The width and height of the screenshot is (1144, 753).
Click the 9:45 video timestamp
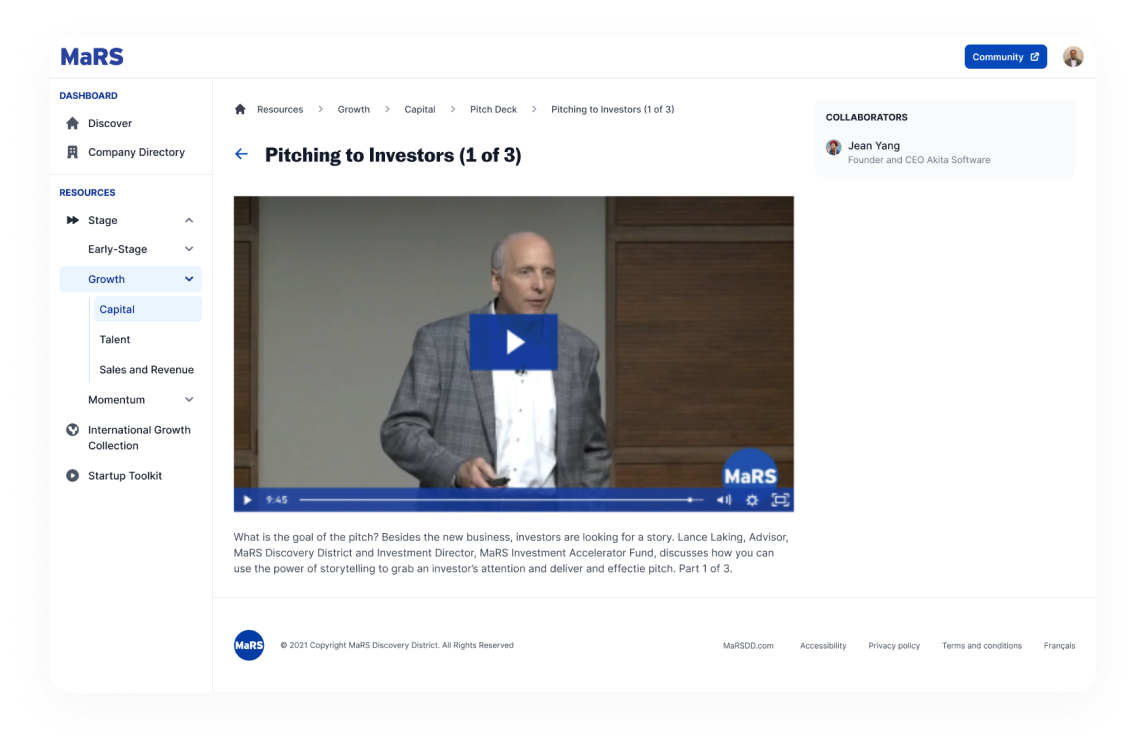pos(277,500)
